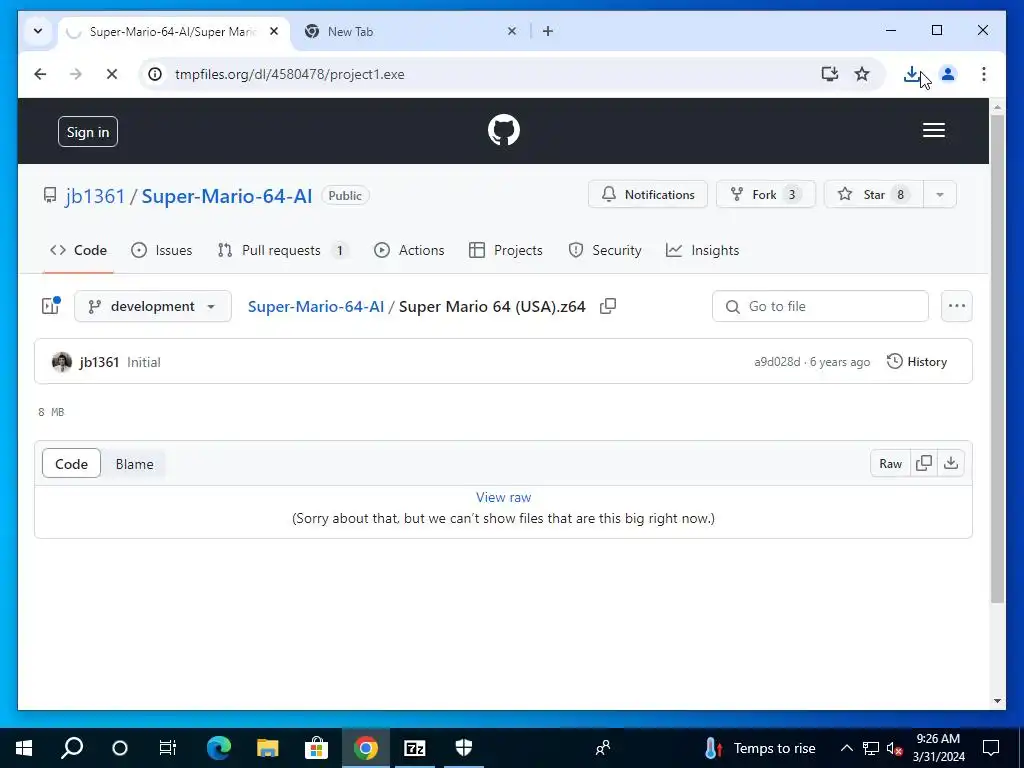Open File Explorer from taskbar
This screenshot has width=1024, height=768.
267,748
